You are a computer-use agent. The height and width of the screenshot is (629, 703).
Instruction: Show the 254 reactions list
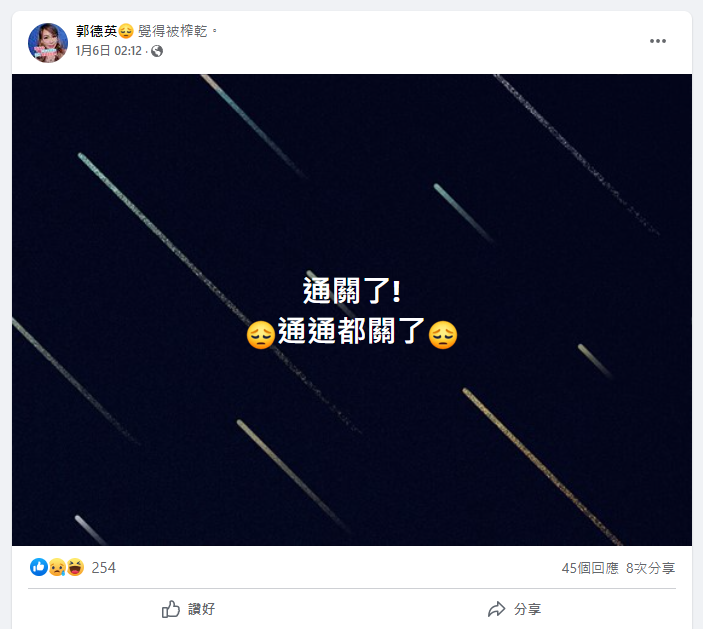[x=104, y=568]
